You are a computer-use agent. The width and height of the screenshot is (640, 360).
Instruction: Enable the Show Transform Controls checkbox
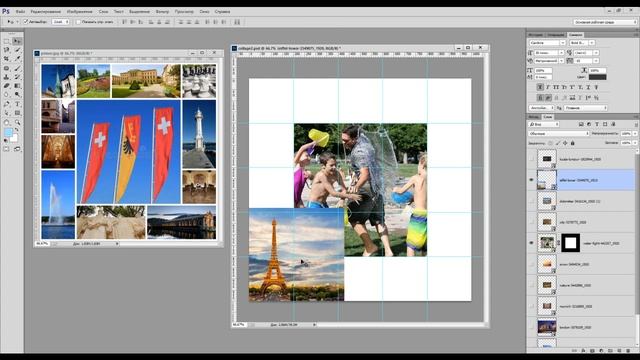point(78,22)
